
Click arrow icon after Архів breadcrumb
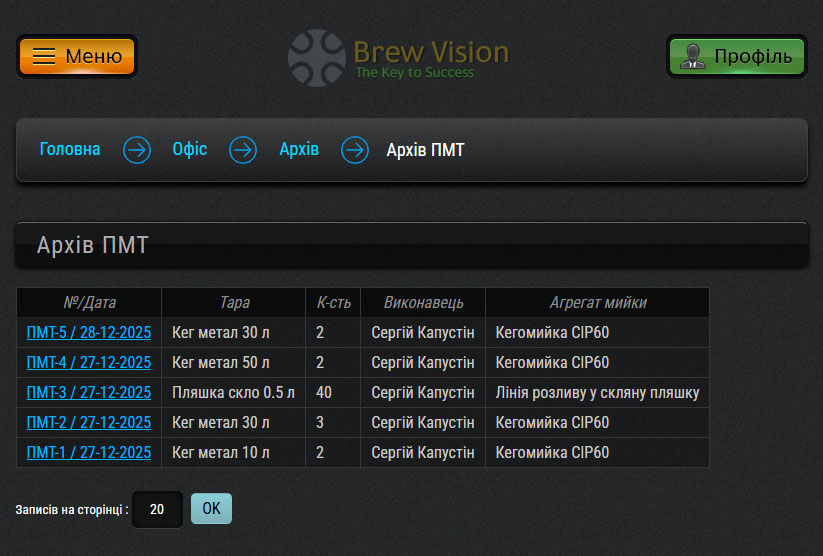click(355, 150)
